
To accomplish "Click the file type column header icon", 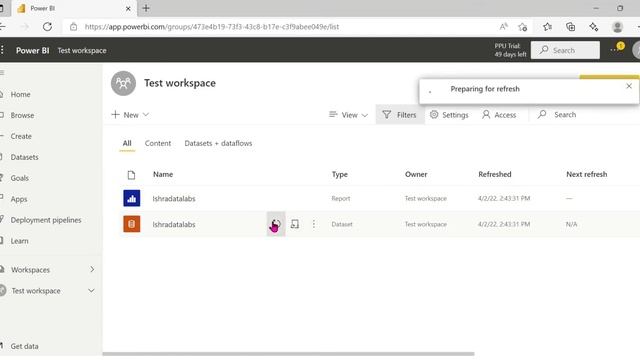I will [131, 175].
